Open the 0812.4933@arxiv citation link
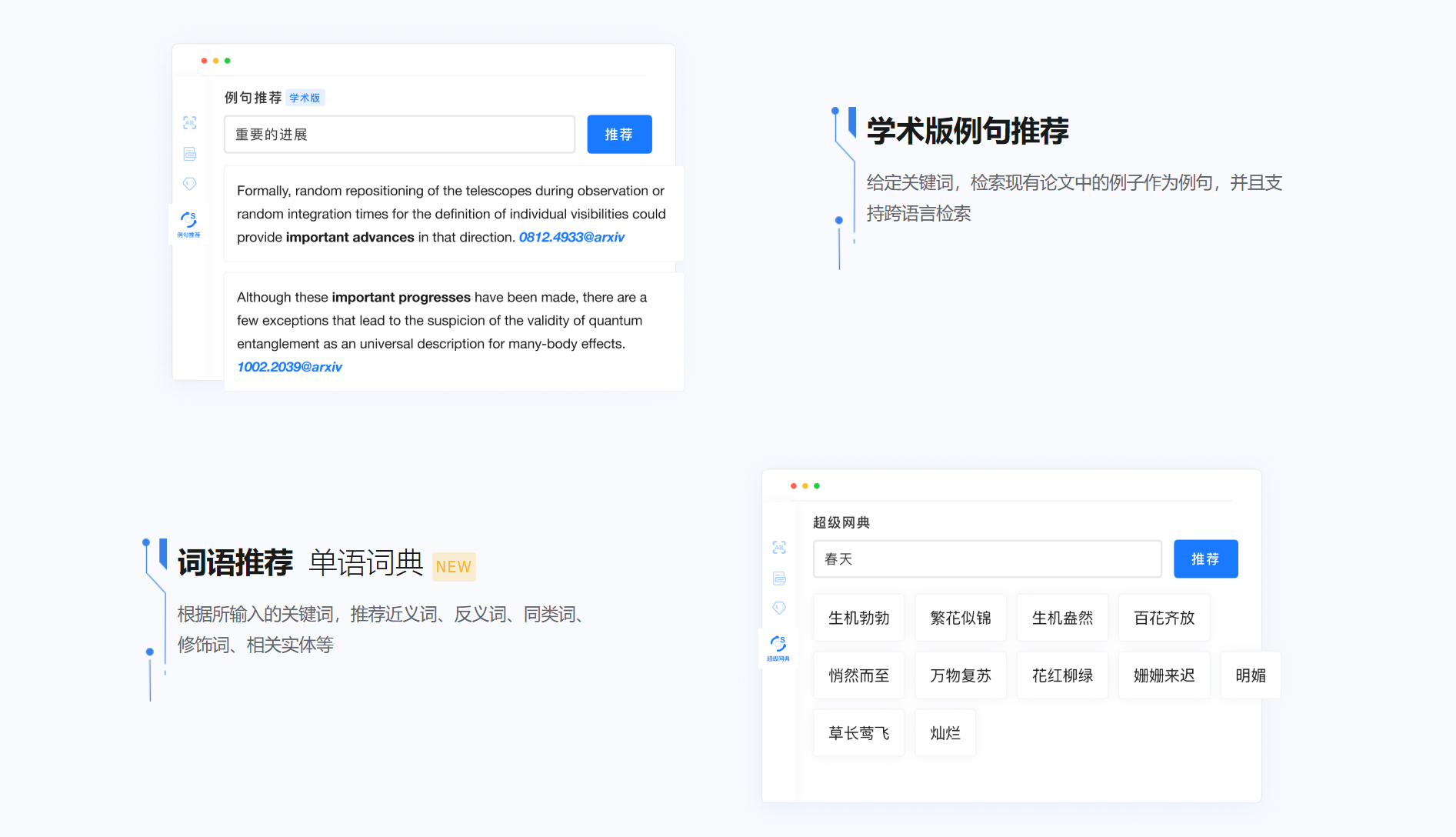The image size is (1456, 837). tap(571, 238)
